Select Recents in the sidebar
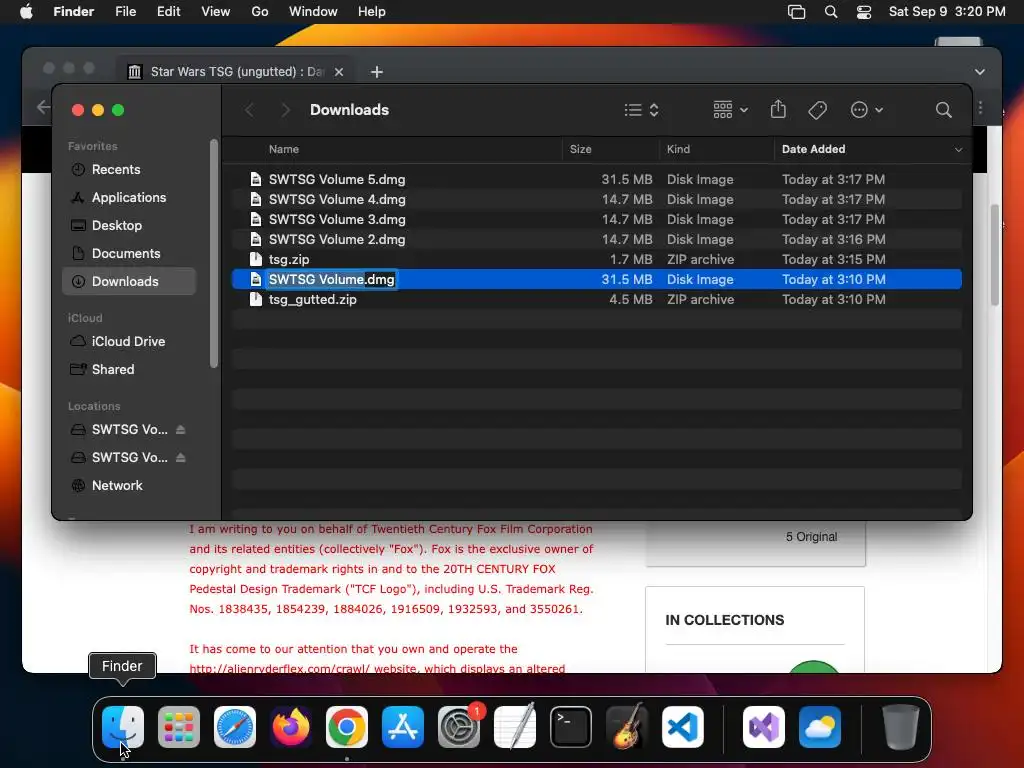Screen dimensions: 1024x768 (x=129, y=169)
